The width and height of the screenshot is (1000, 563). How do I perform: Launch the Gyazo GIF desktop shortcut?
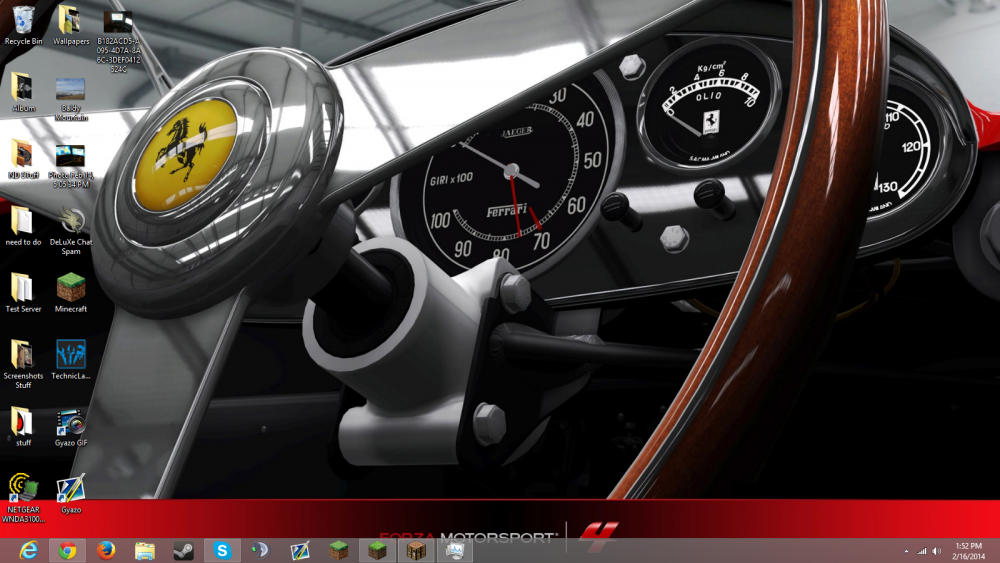pyautogui.click(x=71, y=427)
